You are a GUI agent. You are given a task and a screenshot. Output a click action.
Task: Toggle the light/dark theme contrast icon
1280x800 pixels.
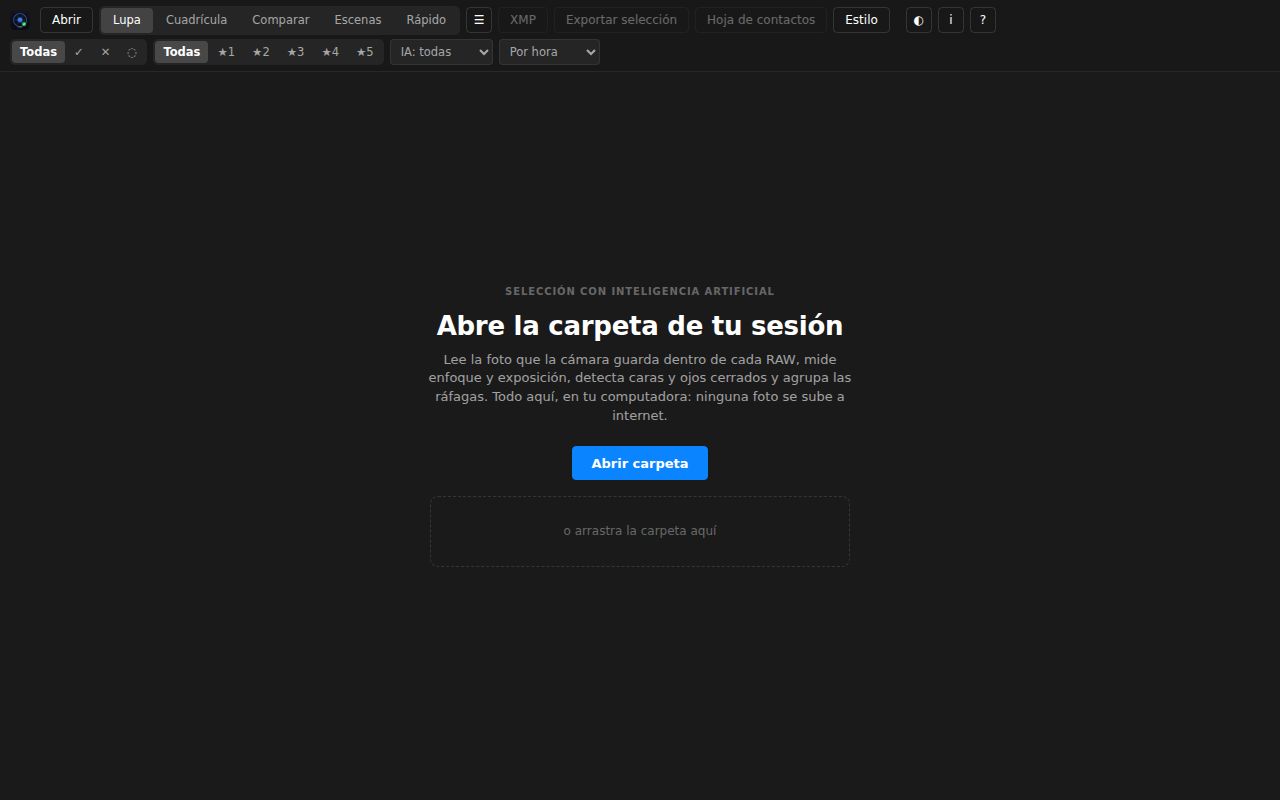click(919, 20)
